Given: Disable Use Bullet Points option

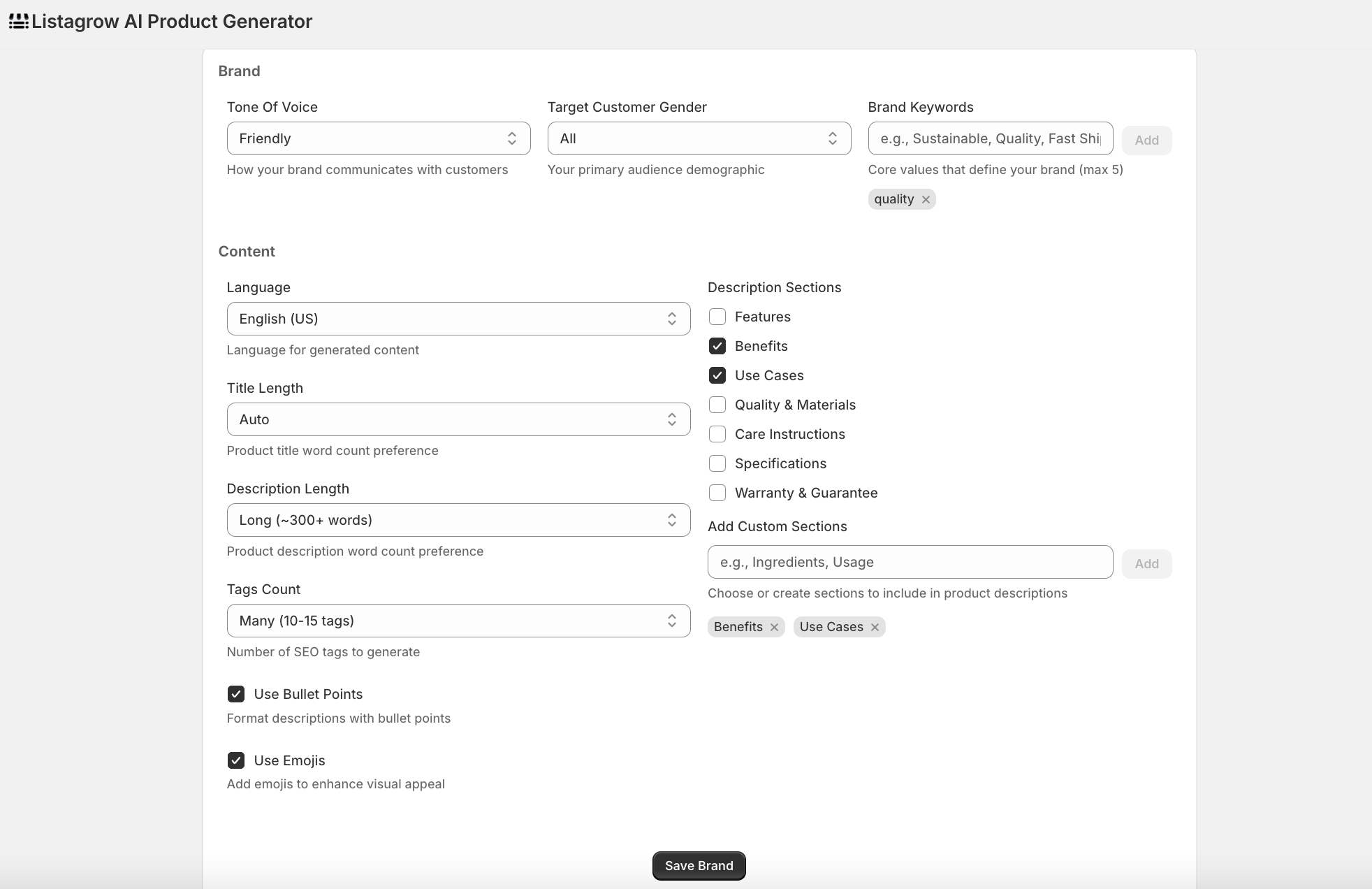Looking at the screenshot, I should click(236, 694).
